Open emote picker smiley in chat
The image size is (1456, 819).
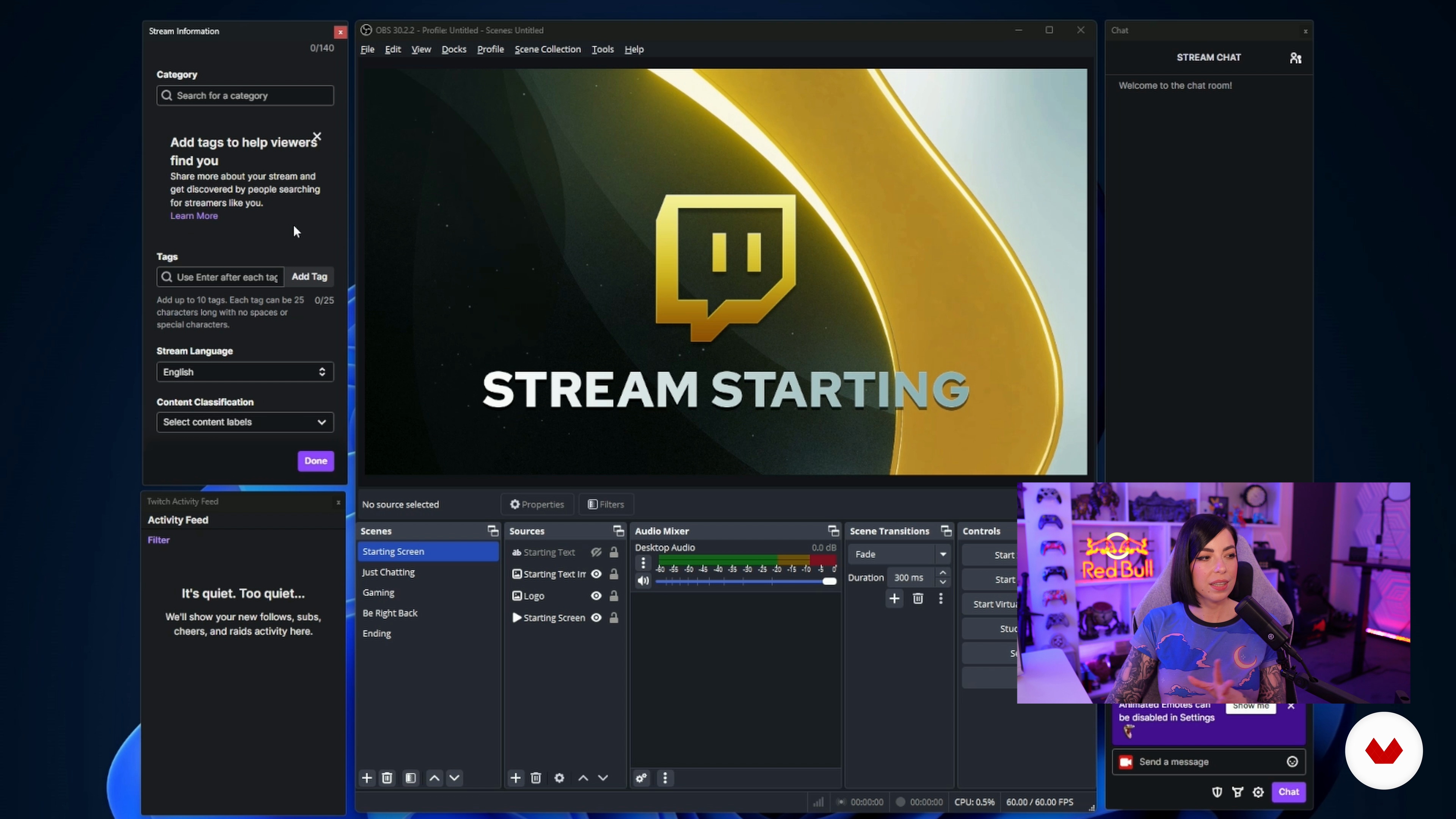tap(1292, 761)
